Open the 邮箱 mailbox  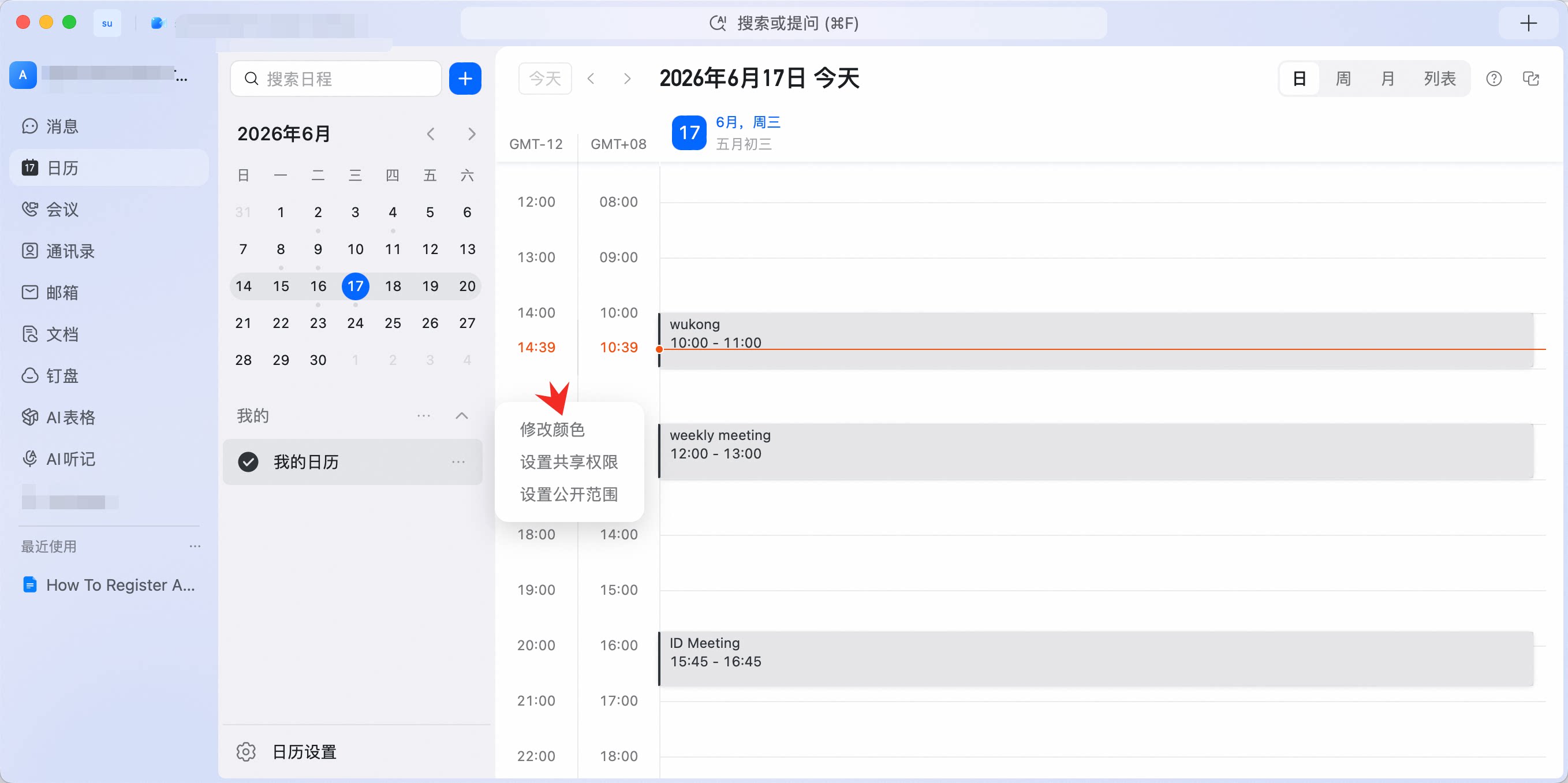[x=51, y=292]
